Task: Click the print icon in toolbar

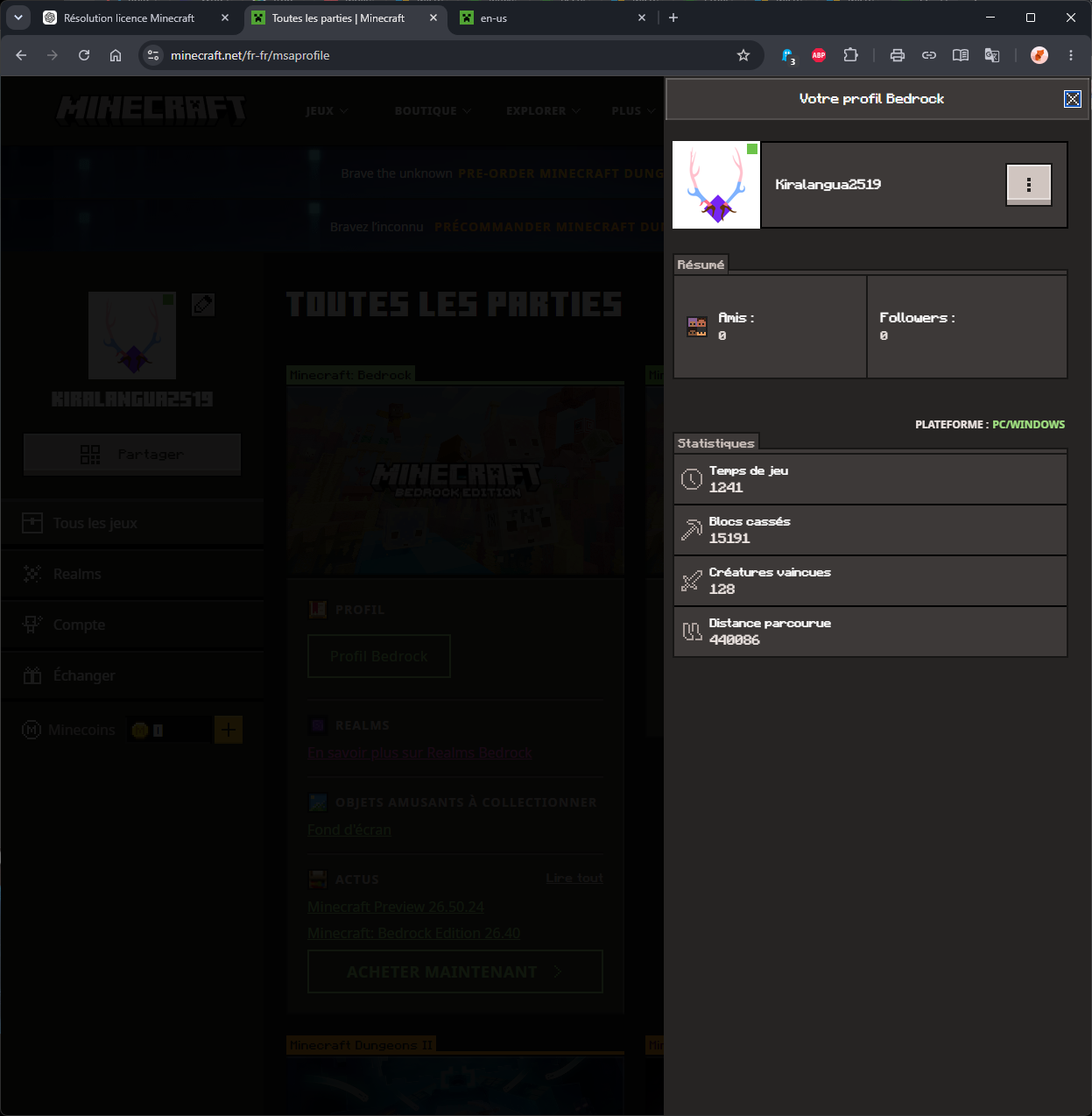Action: (x=897, y=55)
